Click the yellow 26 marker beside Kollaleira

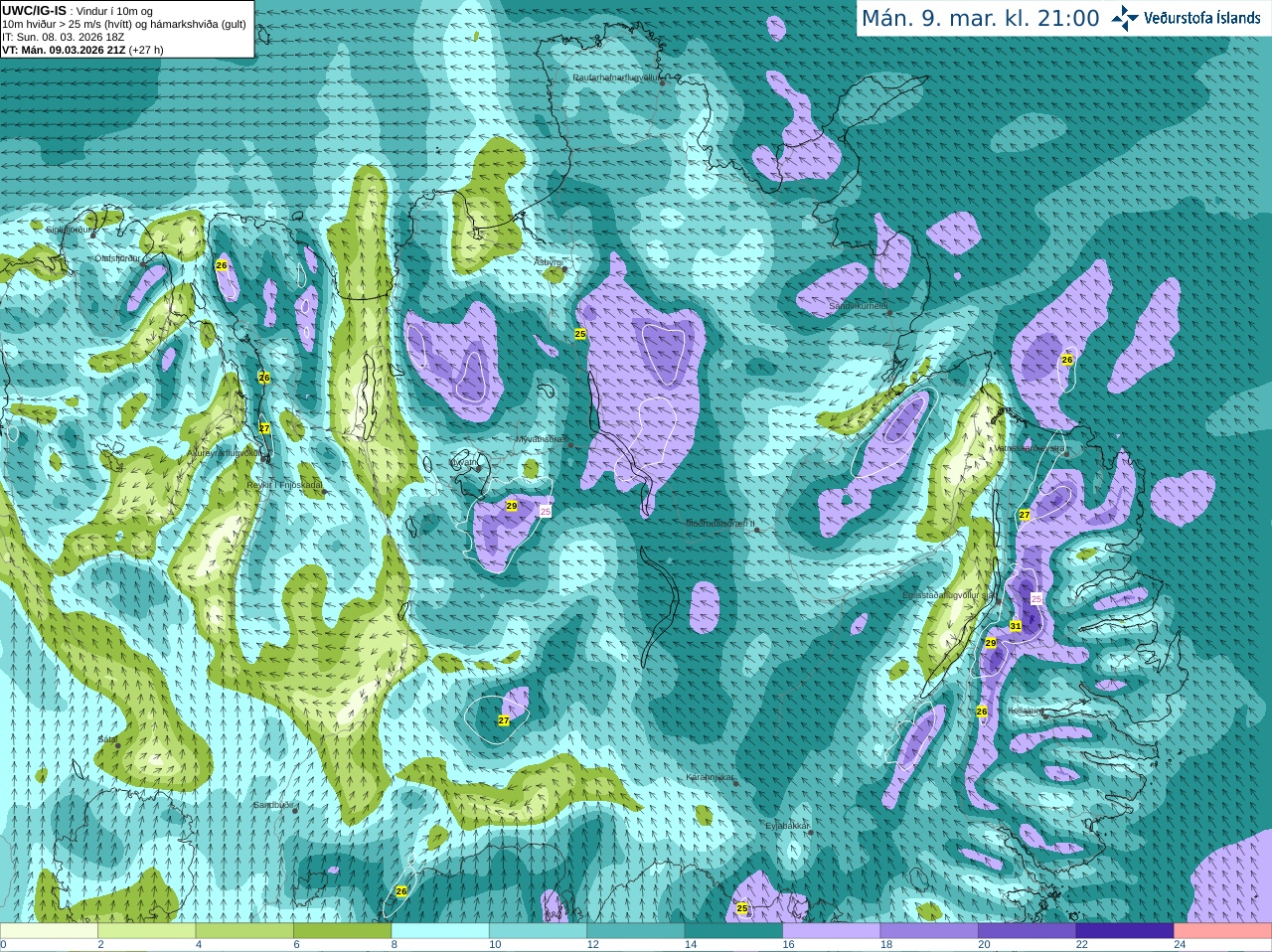[x=982, y=712]
